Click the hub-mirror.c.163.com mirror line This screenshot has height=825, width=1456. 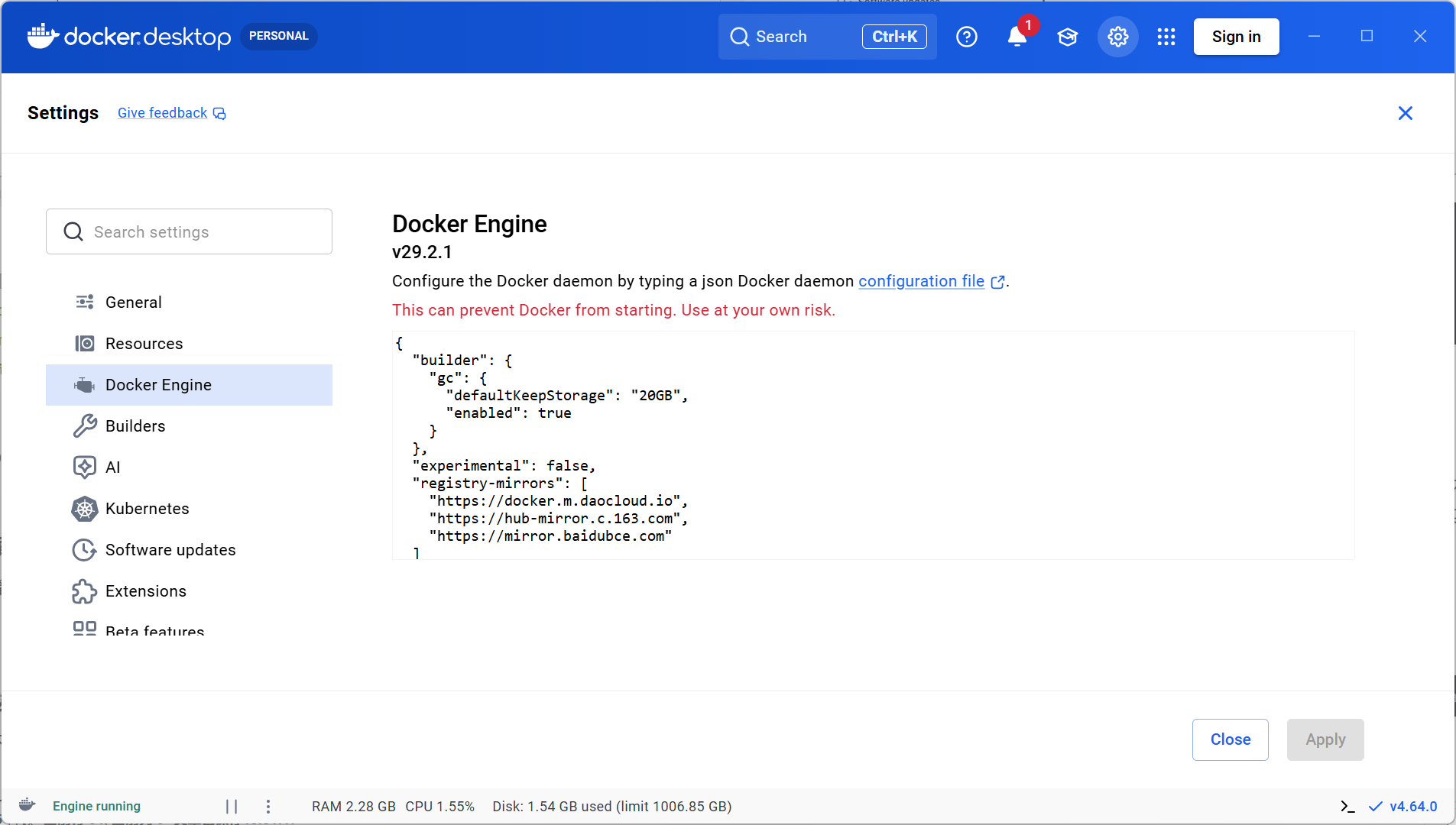559,519
